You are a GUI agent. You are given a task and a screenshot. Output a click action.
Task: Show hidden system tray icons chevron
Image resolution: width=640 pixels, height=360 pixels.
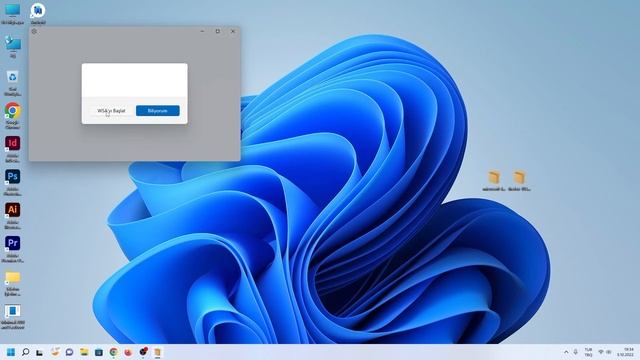566,352
